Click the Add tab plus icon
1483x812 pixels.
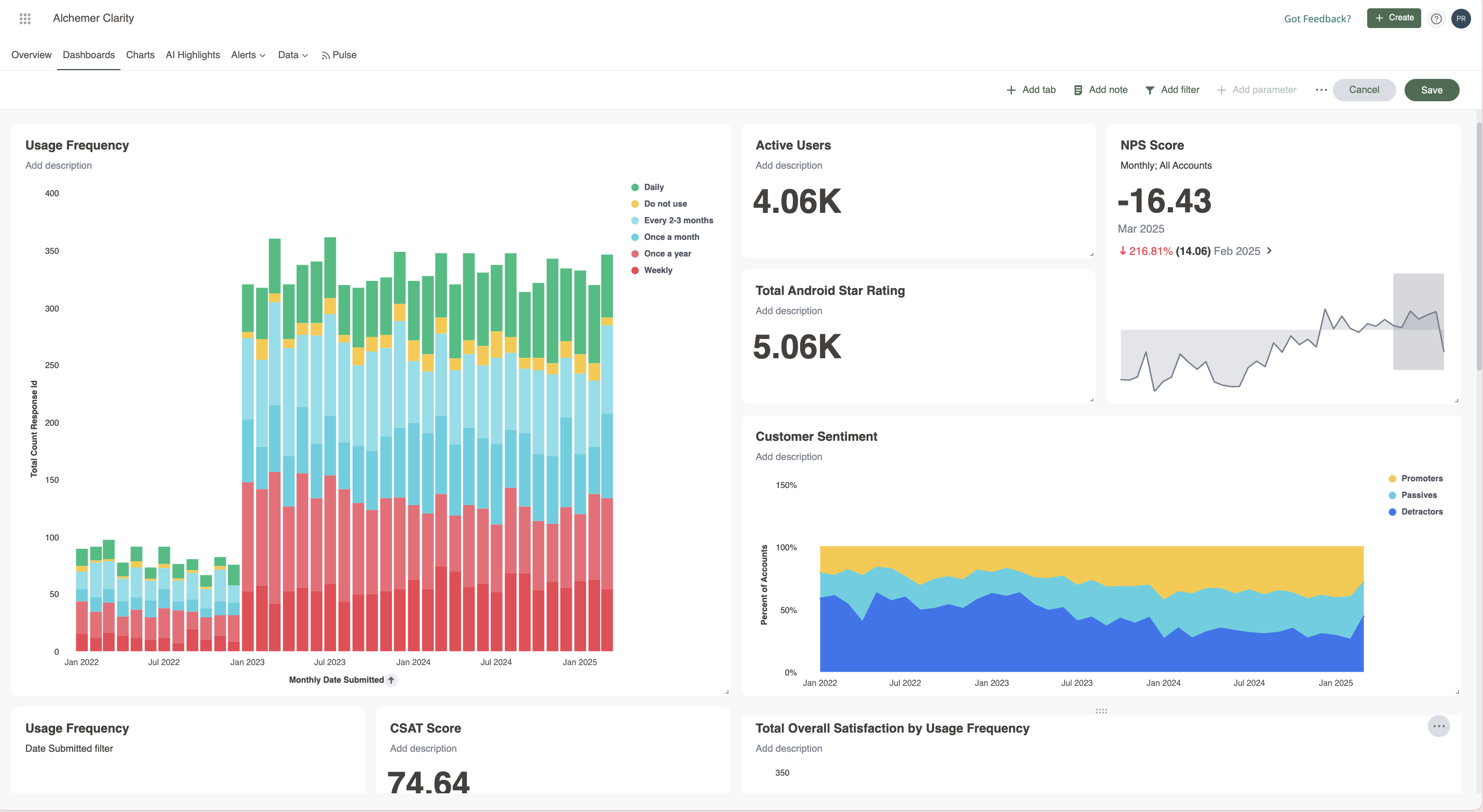coord(1011,90)
